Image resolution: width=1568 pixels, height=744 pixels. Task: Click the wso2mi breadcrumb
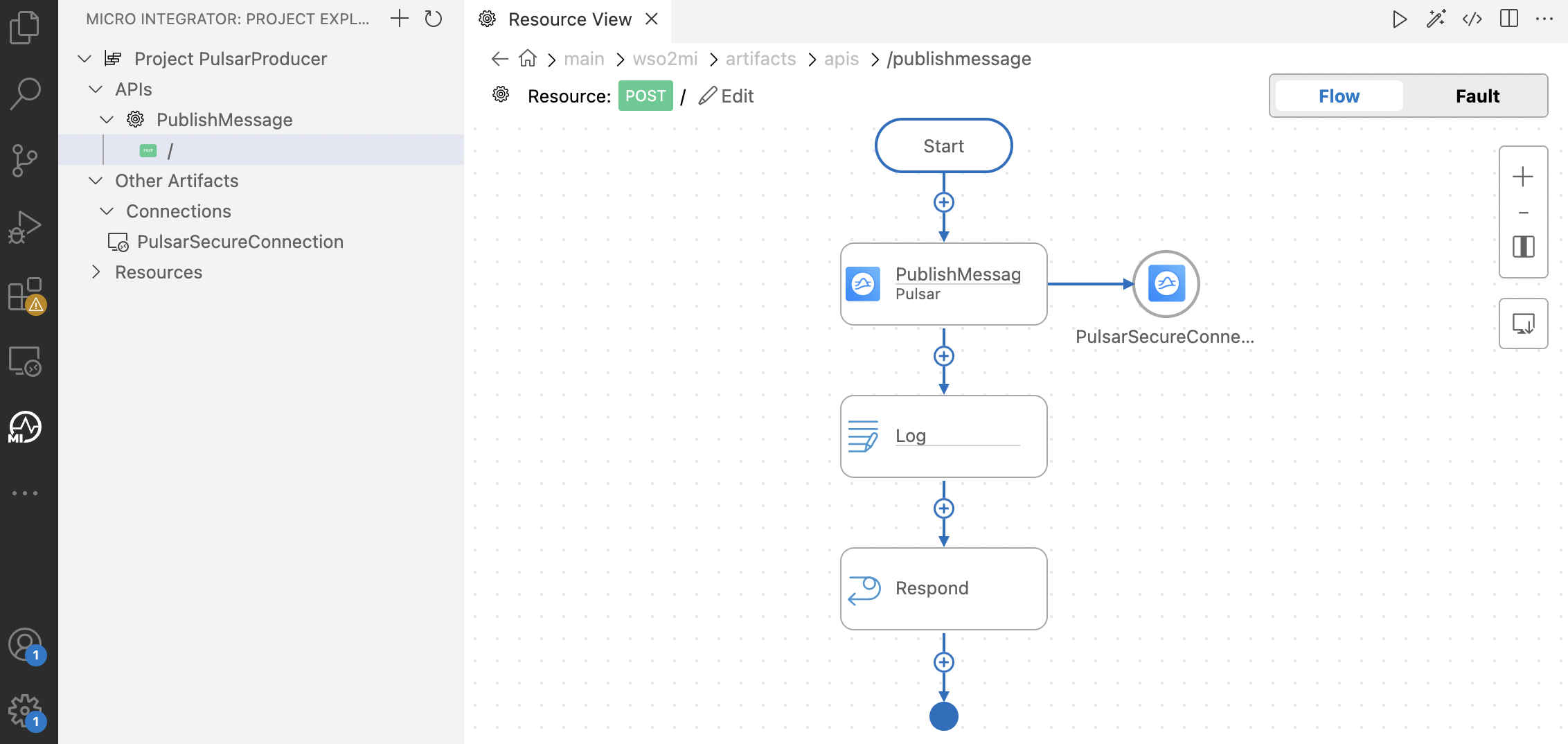(x=665, y=59)
